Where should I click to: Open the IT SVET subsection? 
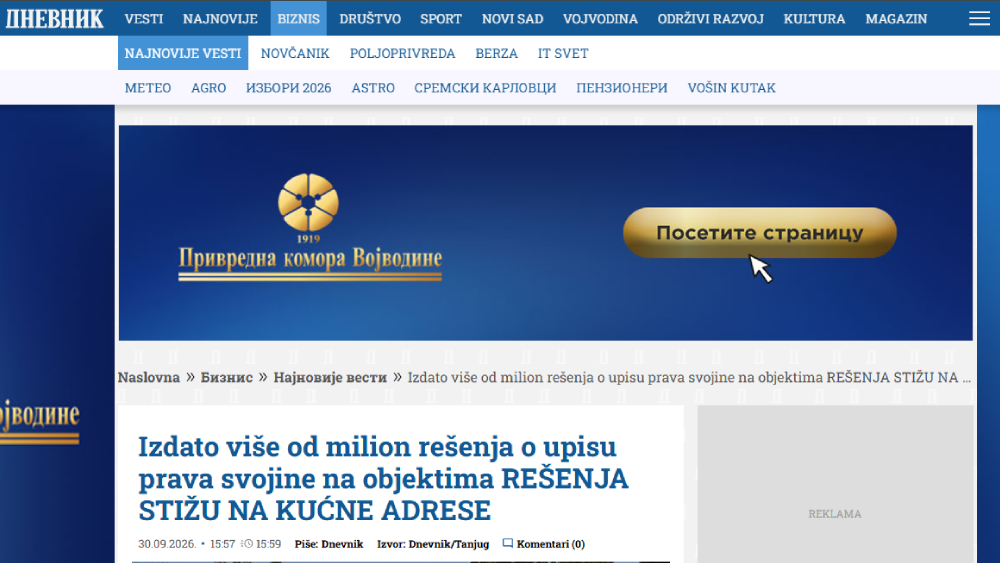(563, 53)
